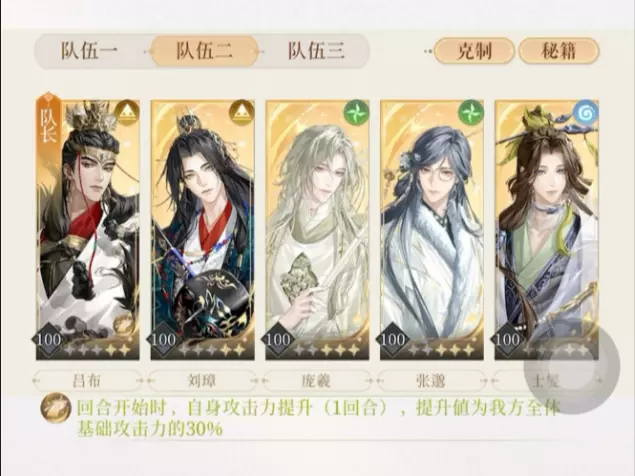Select the 张邈 character card portrait
The width and height of the screenshot is (635, 476).
click(x=432, y=230)
